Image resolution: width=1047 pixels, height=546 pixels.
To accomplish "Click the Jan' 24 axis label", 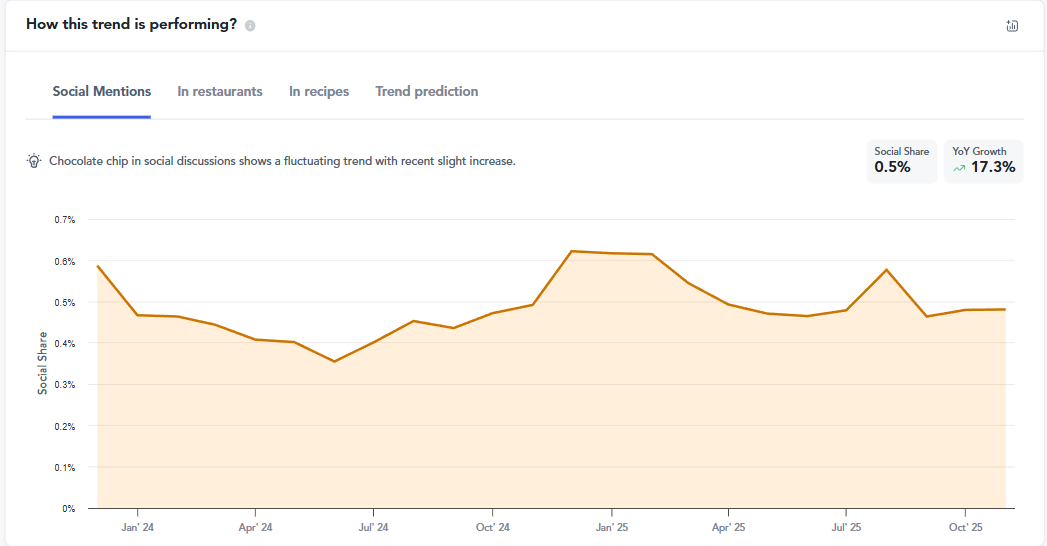I will click(x=138, y=527).
